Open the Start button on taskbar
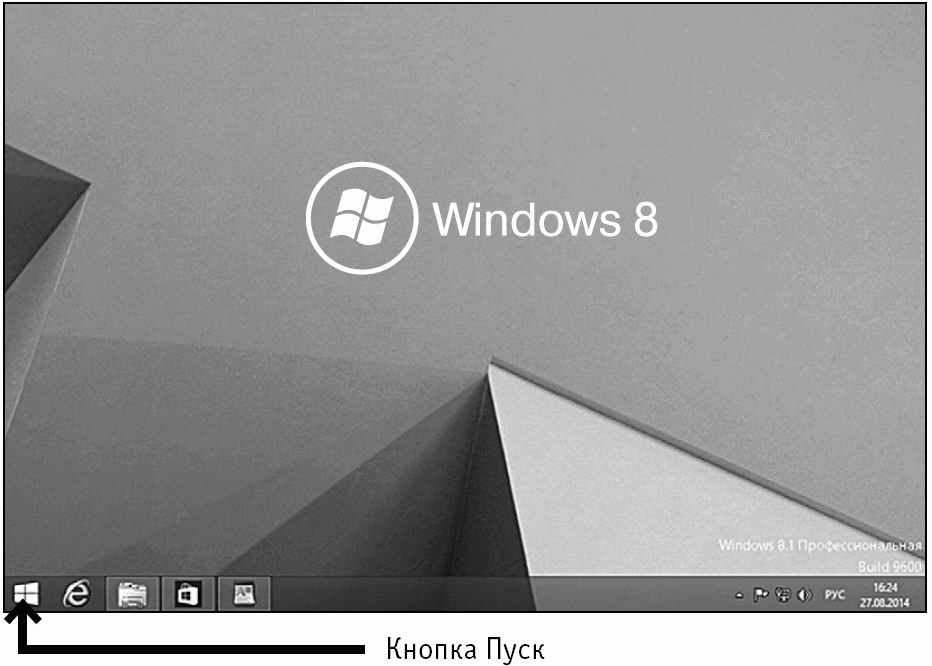 (26, 593)
